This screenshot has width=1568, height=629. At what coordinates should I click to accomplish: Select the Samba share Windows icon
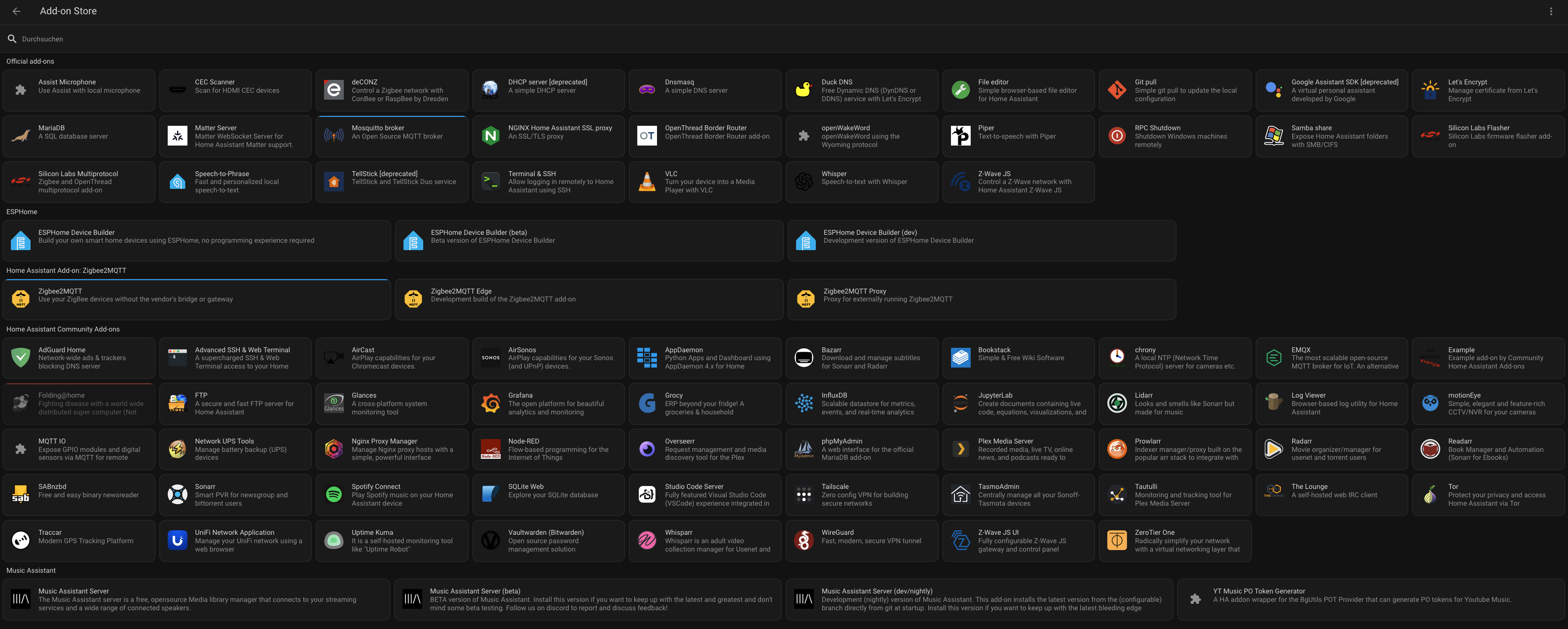pyautogui.click(x=1274, y=136)
